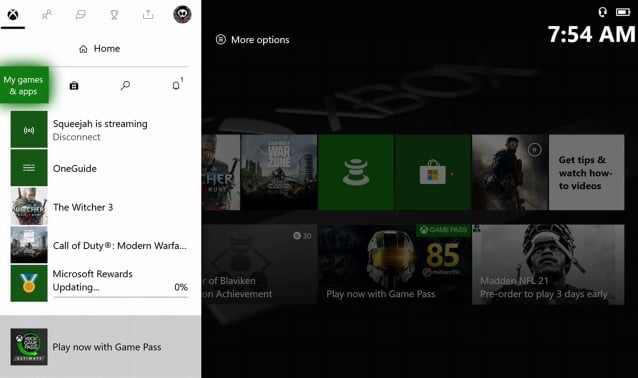This screenshot has height=378, width=638.
Task: Click the OneGuide list icon
Action: (29, 168)
